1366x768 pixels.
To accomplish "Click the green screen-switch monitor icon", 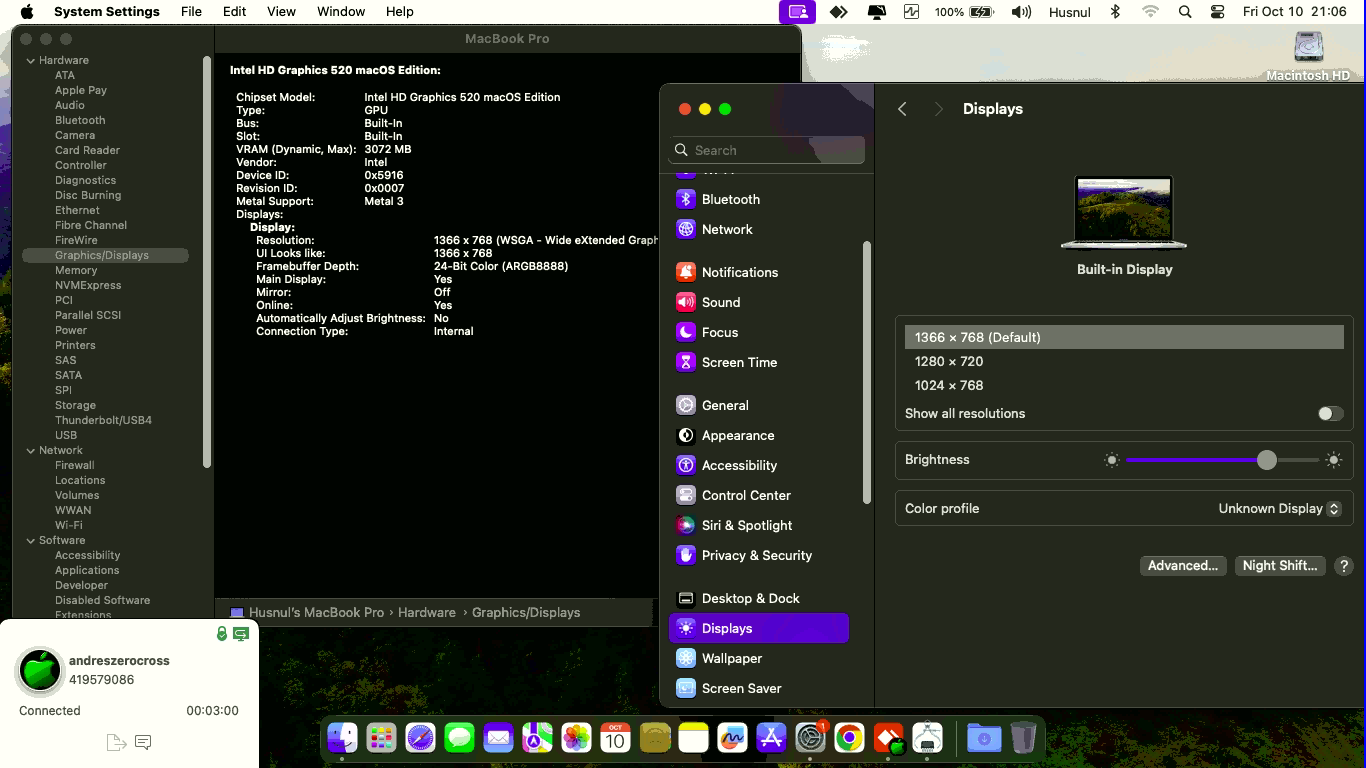I will [x=241, y=634].
